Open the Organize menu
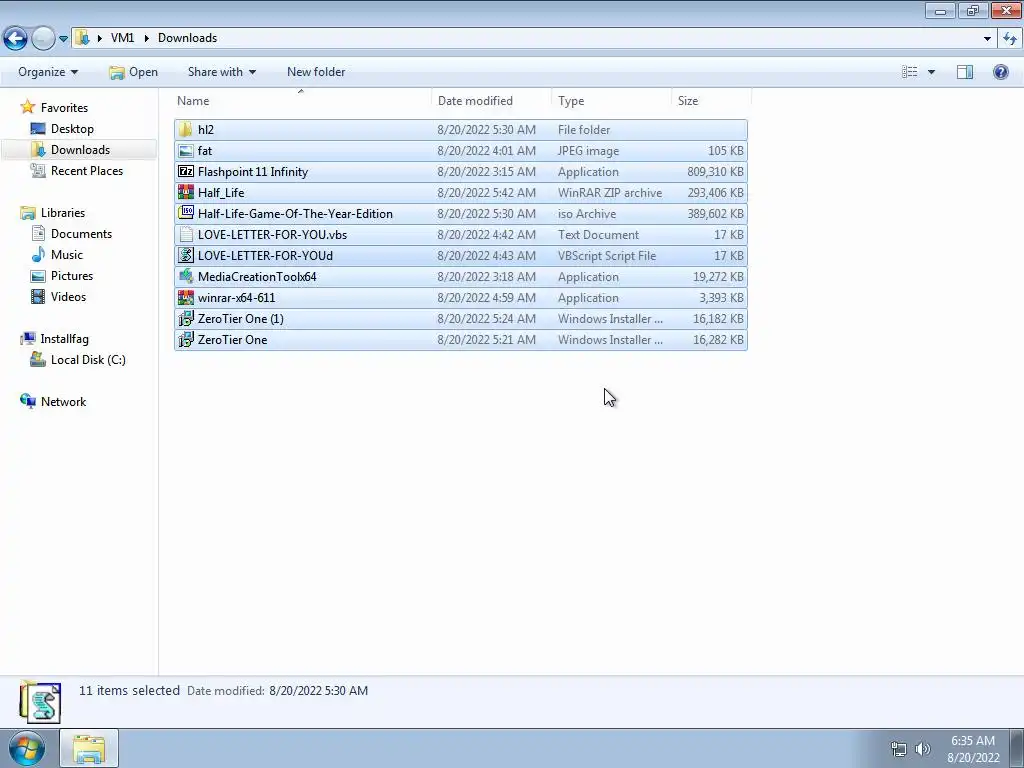Image resolution: width=1024 pixels, height=768 pixels. pos(48,72)
